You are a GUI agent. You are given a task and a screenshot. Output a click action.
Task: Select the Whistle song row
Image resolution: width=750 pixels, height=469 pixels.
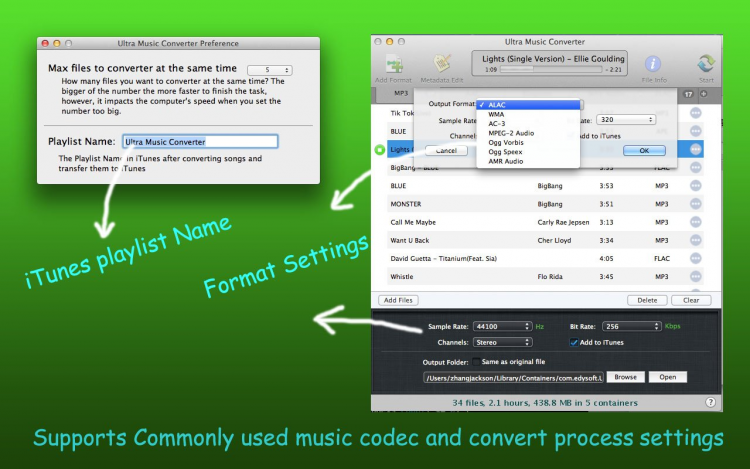545,276
